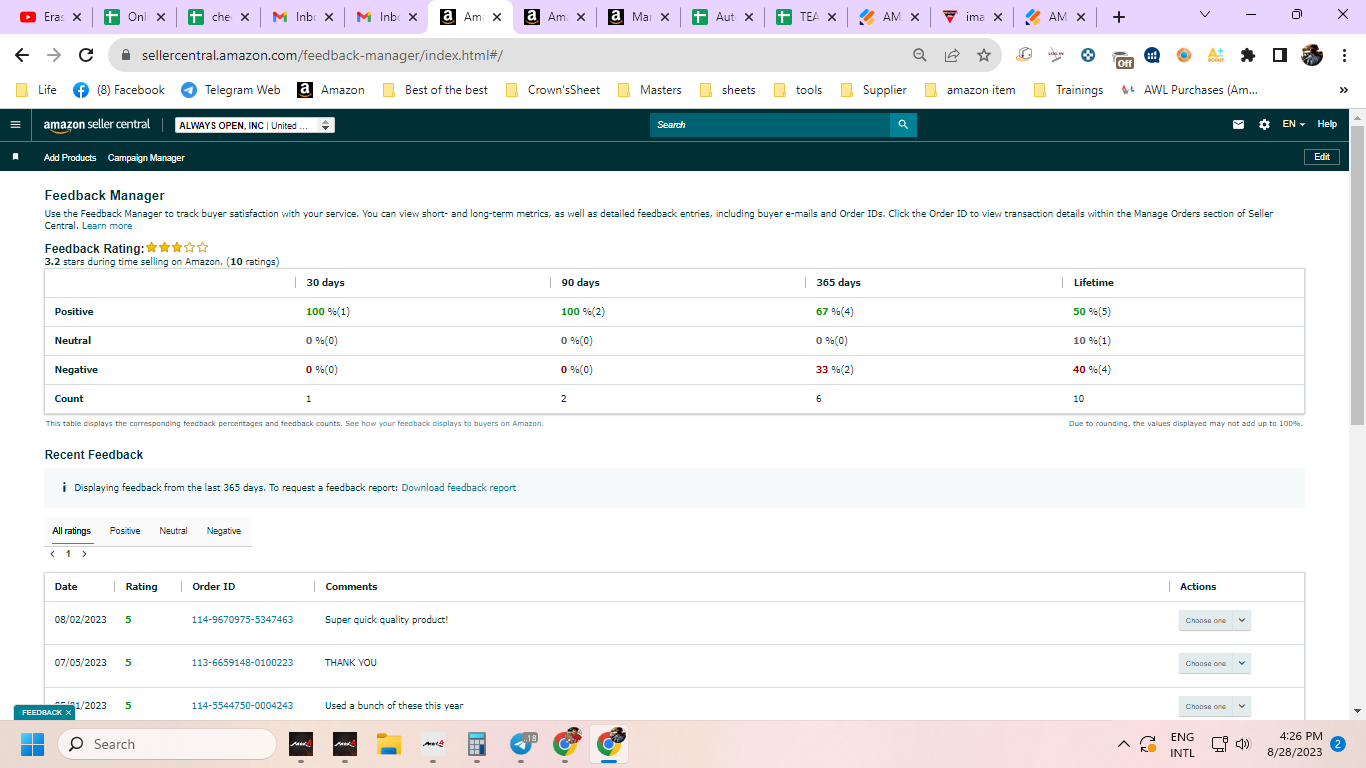Open the notification center badge
This screenshot has height=768, width=1366.
[x=1338, y=744]
